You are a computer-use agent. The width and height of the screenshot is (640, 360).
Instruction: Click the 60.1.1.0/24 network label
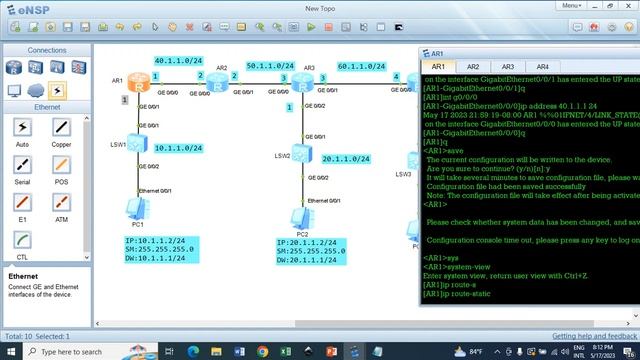[x=362, y=66]
